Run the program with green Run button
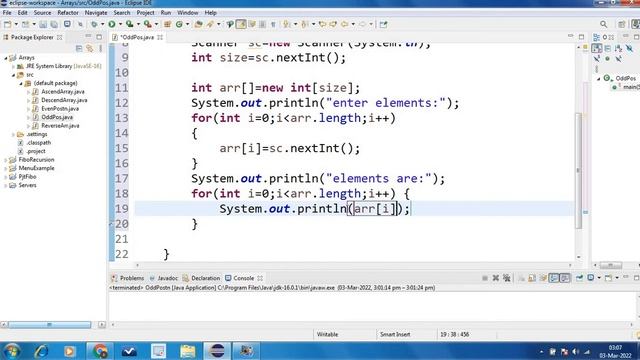The image size is (640, 360). [111, 24]
